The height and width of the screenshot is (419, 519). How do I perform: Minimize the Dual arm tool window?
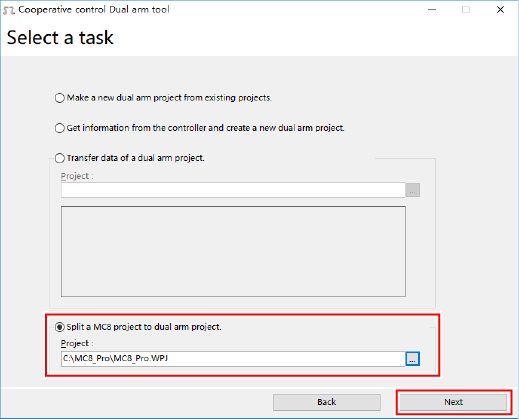tap(432, 10)
